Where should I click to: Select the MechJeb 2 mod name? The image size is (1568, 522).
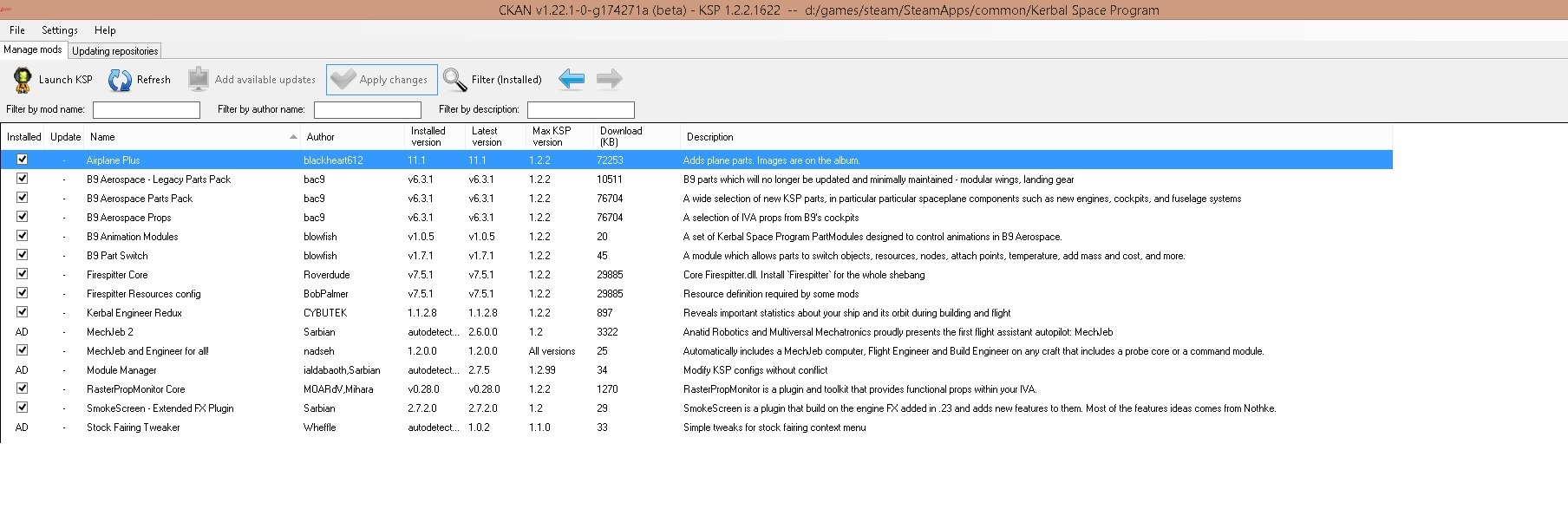pyautogui.click(x=110, y=332)
